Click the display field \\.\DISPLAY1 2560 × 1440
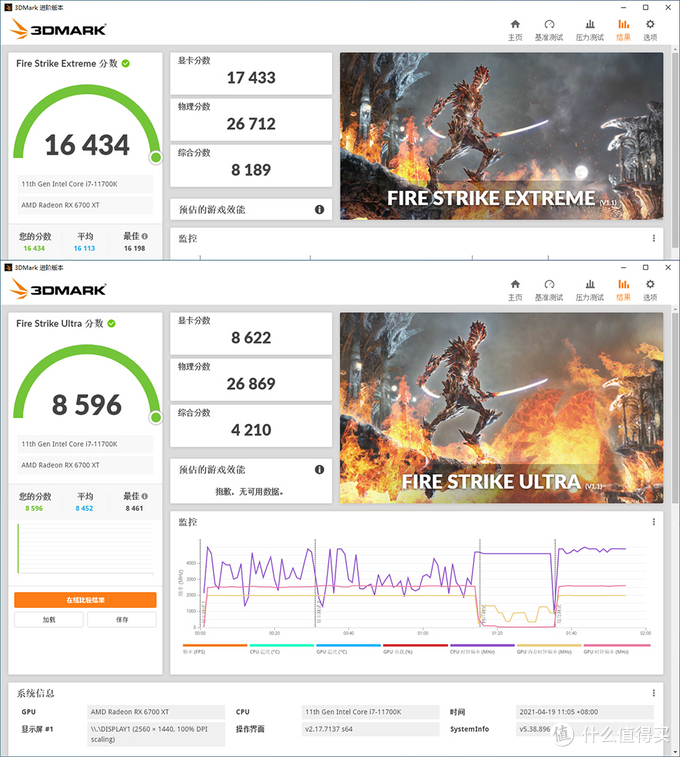680x757 pixels. point(156,734)
